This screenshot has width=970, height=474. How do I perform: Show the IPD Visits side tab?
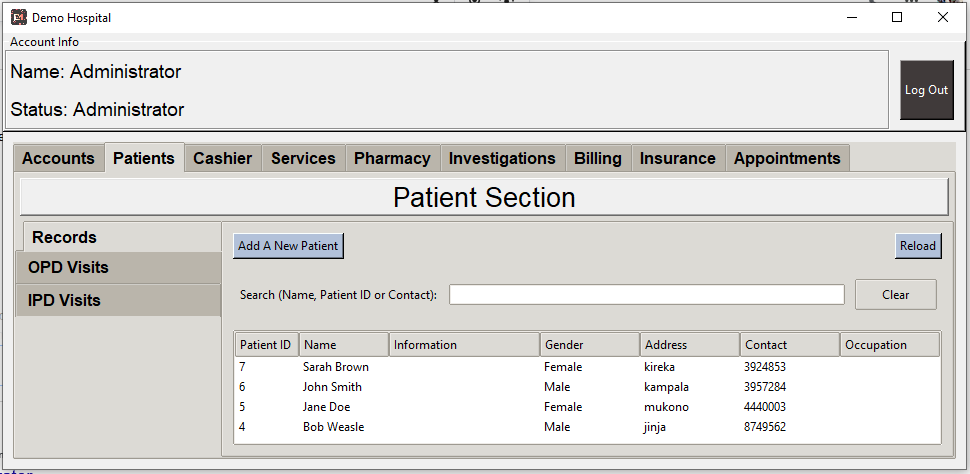[118, 301]
